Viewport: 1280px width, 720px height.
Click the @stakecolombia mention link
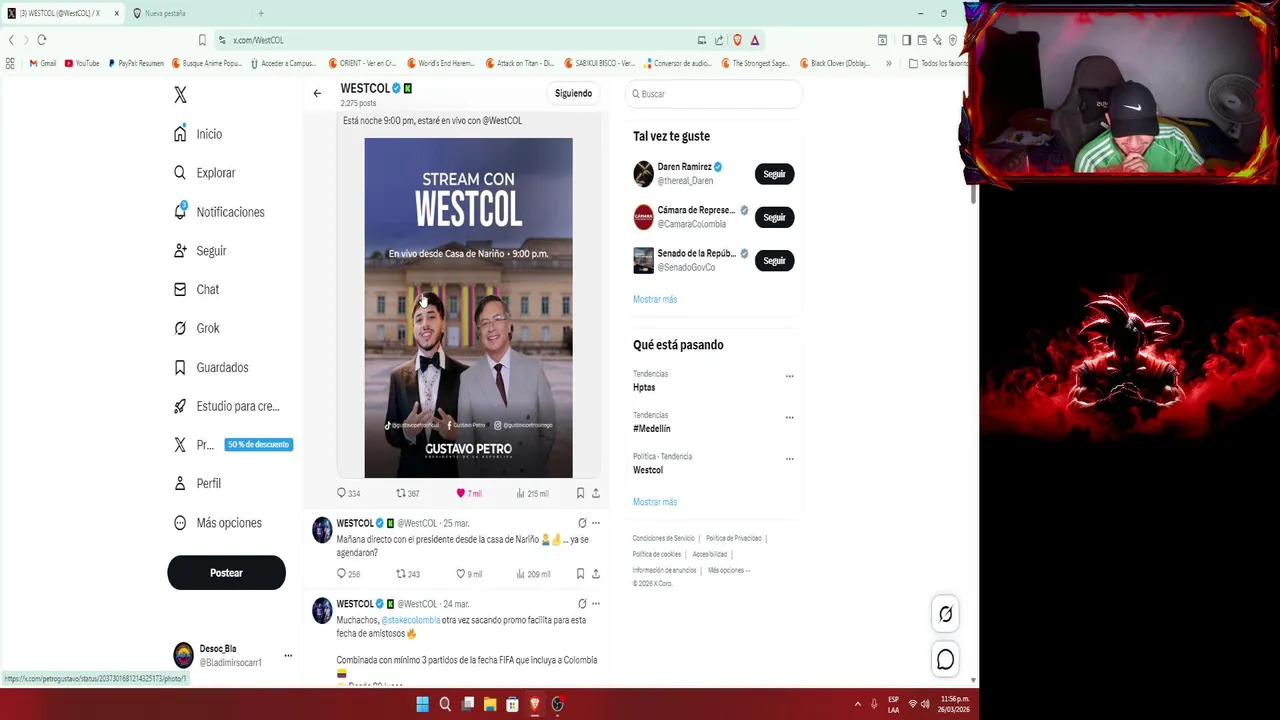[x=410, y=620]
